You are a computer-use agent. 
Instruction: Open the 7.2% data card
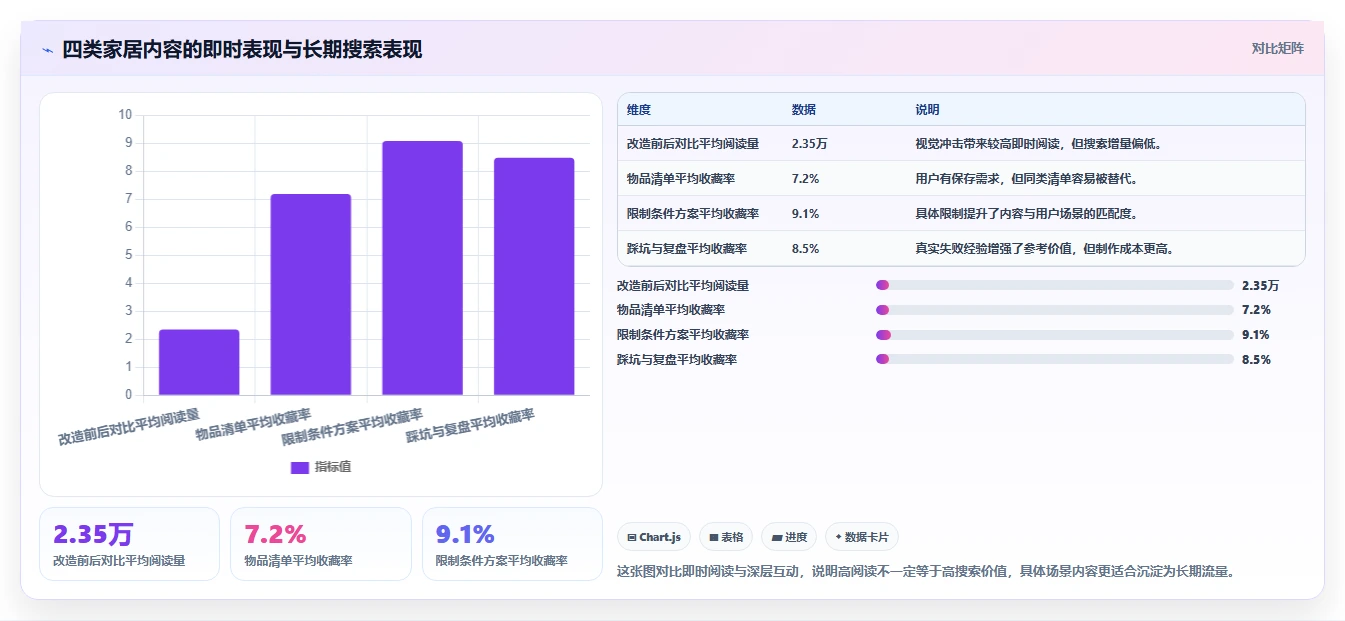pos(321,544)
